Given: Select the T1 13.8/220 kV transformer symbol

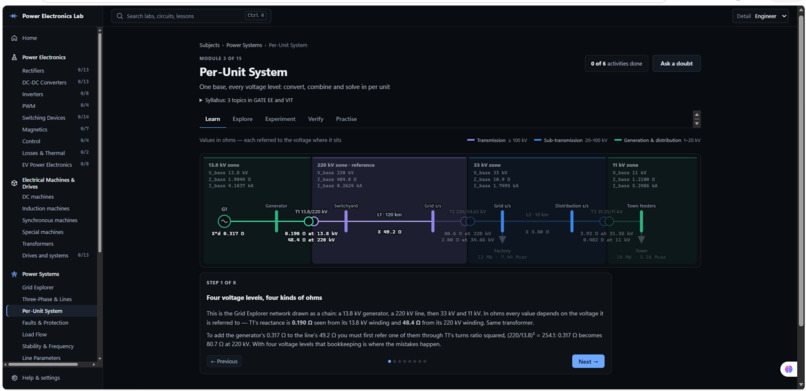Looking at the screenshot, I should (x=311, y=221).
